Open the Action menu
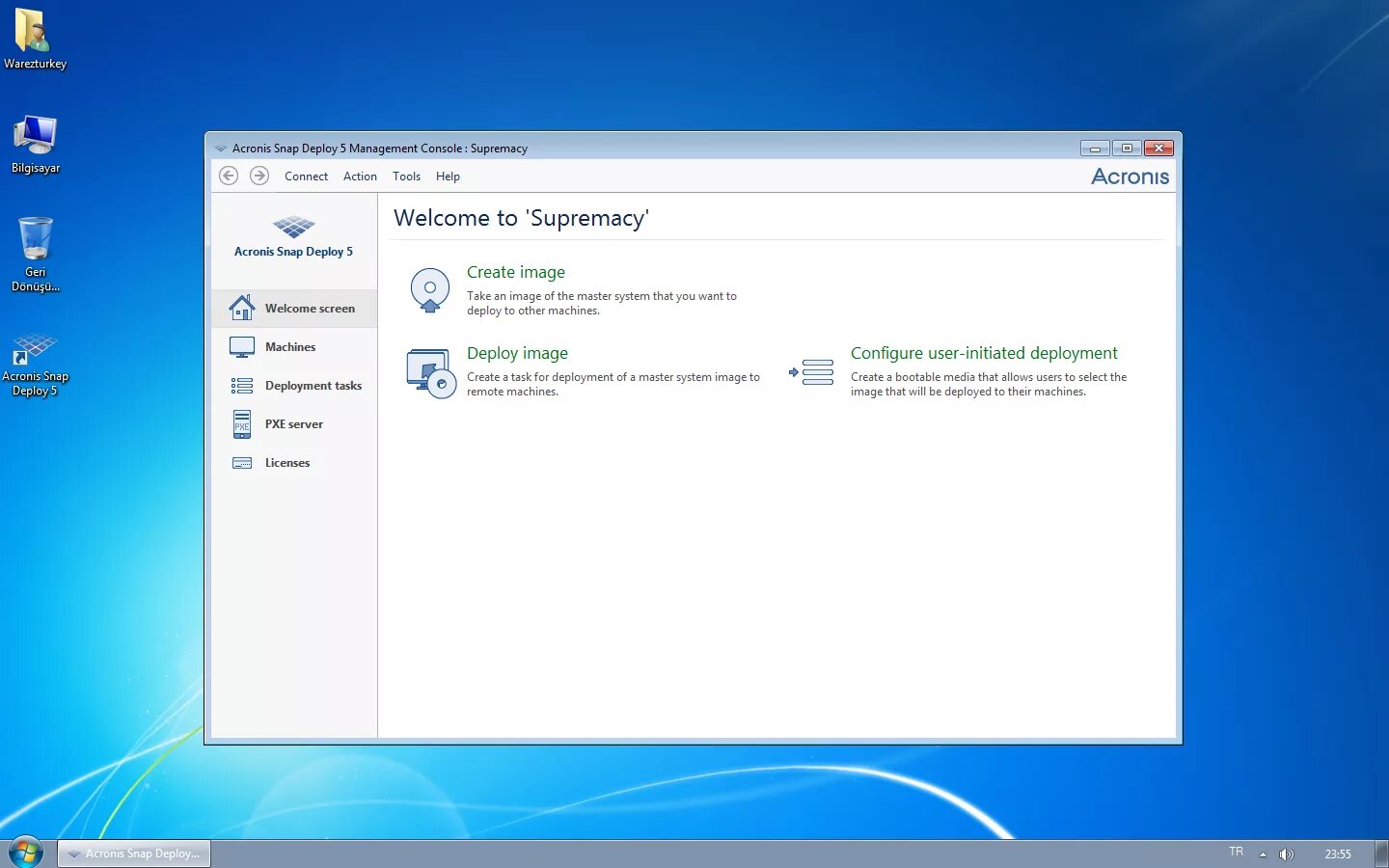 tap(360, 176)
